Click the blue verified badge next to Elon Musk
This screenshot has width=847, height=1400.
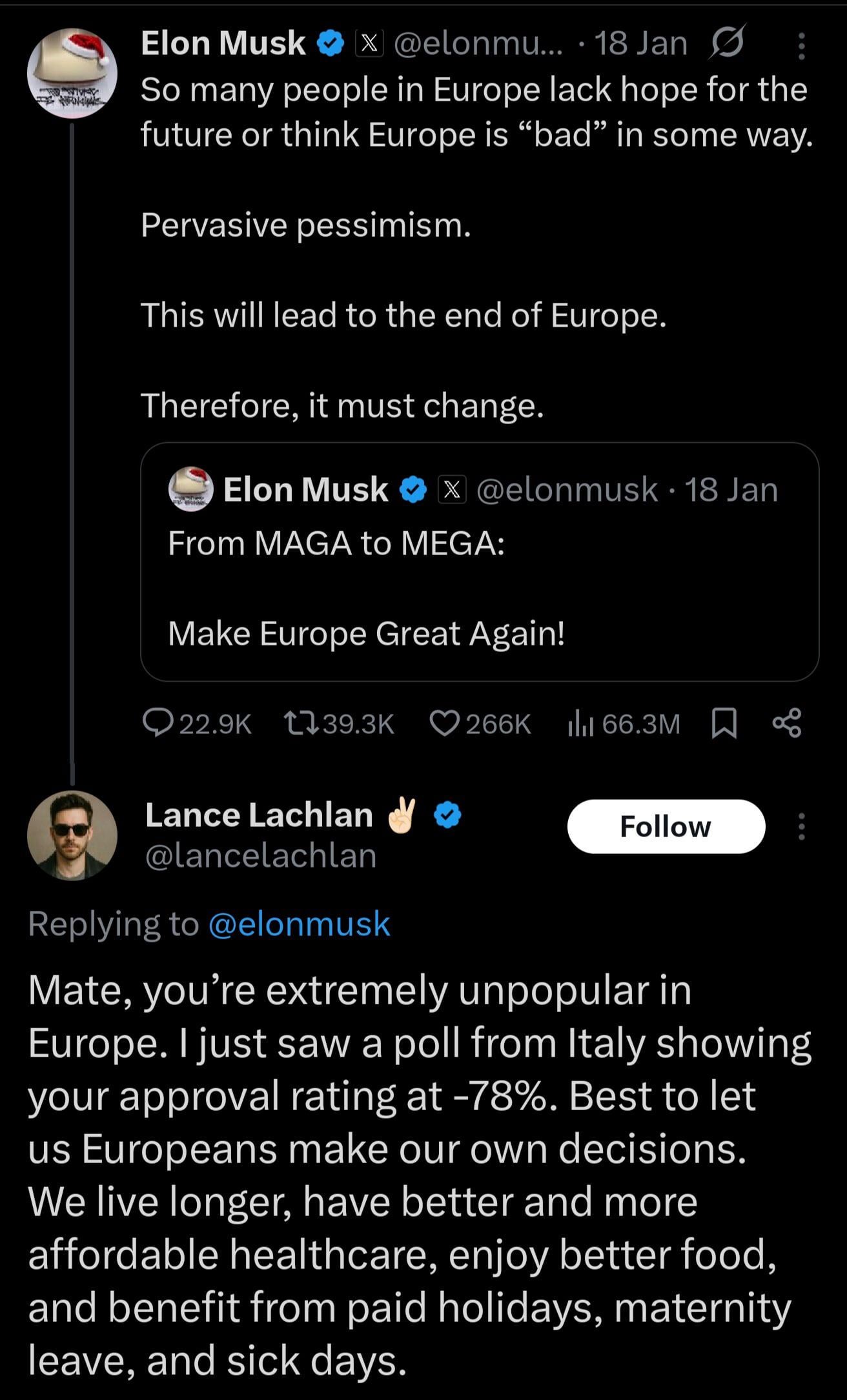(331, 43)
